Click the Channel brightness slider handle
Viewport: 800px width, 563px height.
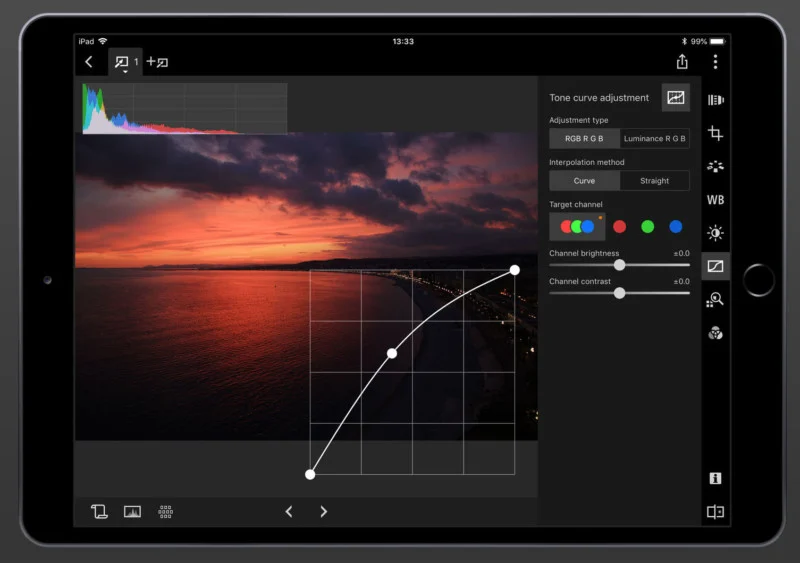(619, 265)
